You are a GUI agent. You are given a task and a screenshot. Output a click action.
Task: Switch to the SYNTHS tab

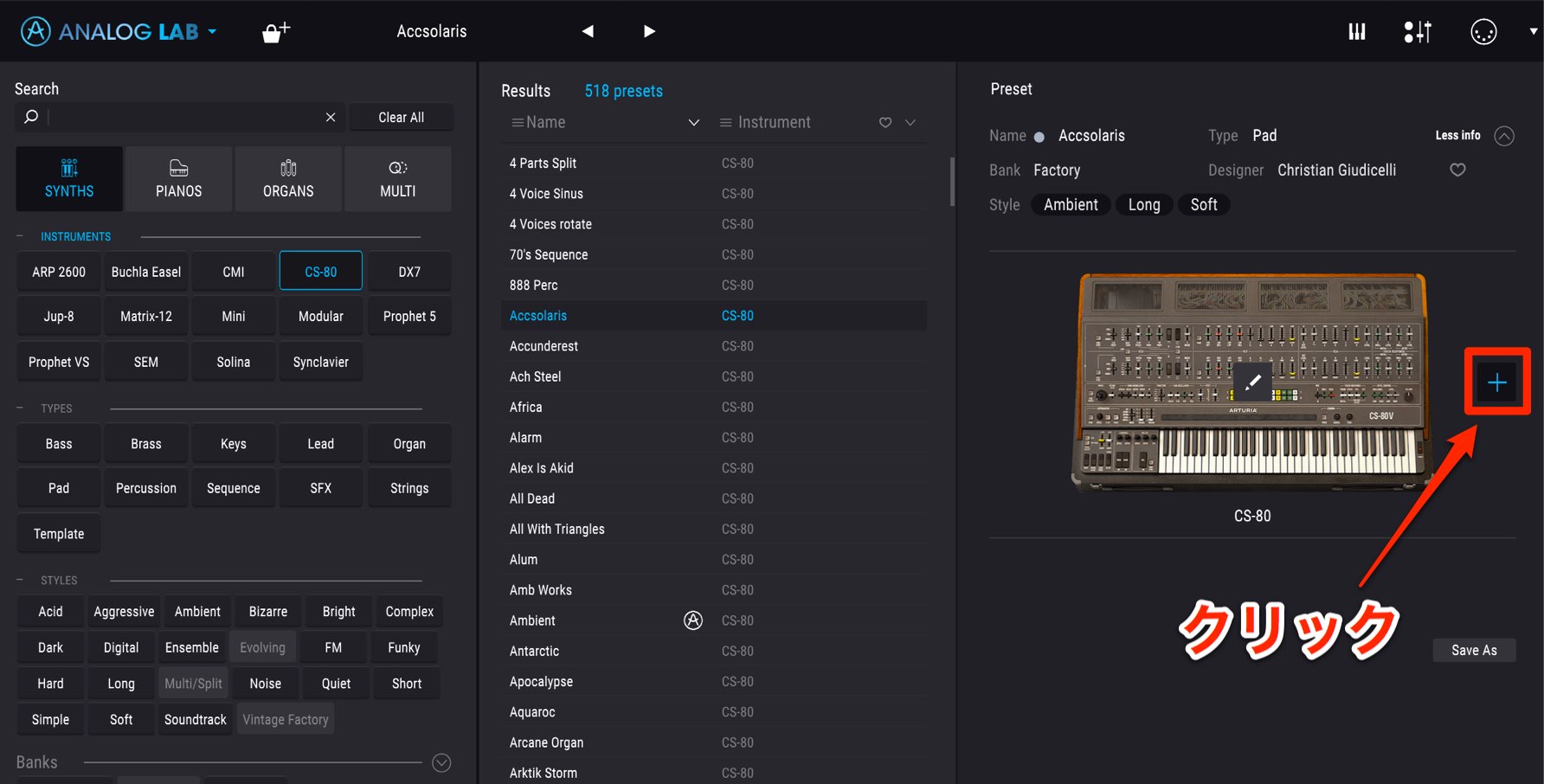tap(69, 179)
